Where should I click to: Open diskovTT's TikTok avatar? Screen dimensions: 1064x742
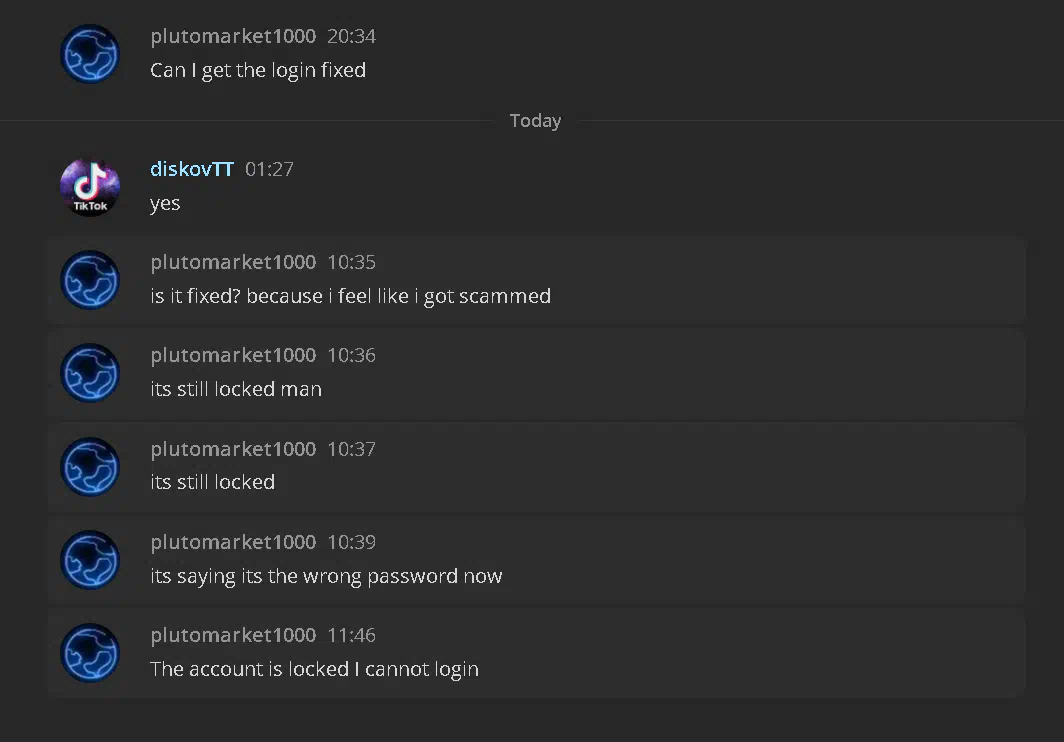coord(90,187)
